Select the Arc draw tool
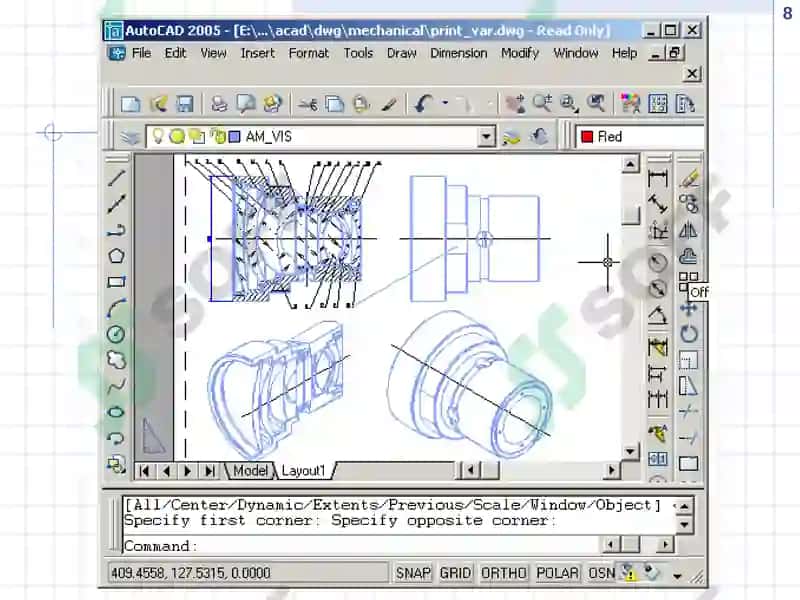 [x=116, y=308]
